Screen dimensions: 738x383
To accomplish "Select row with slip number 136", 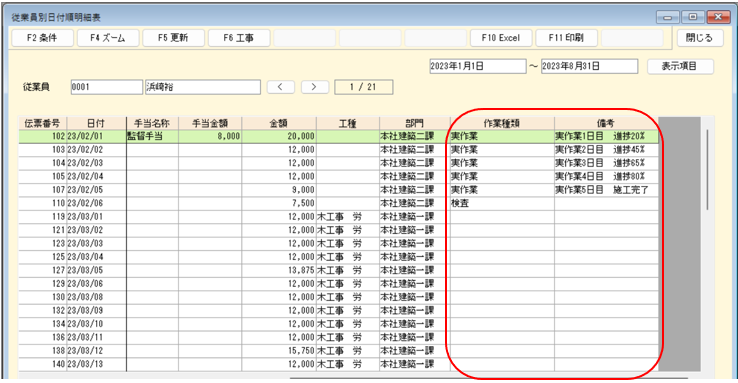I will pyautogui.click(x=338, y=337).
